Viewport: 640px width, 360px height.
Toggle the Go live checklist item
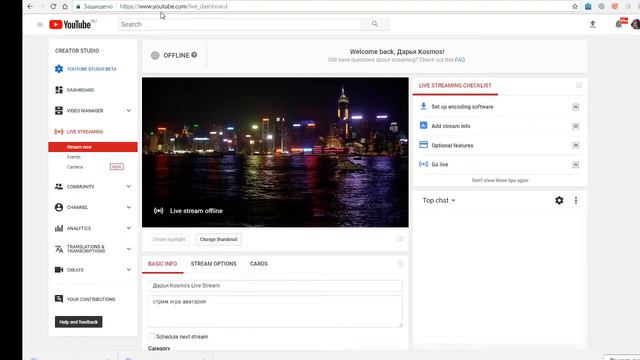[576, 164]
